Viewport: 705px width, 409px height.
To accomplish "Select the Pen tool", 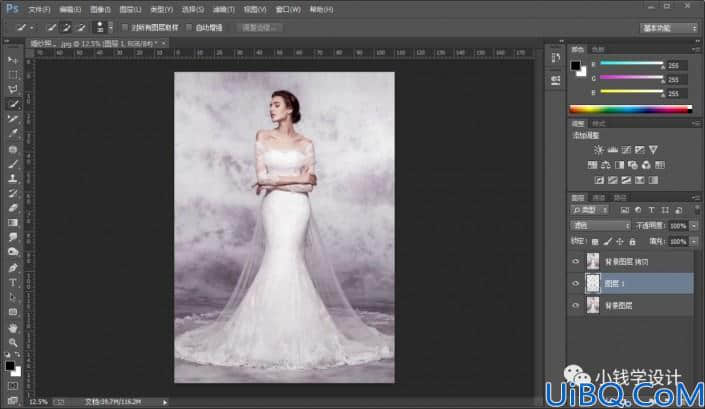I will point(13,268).
